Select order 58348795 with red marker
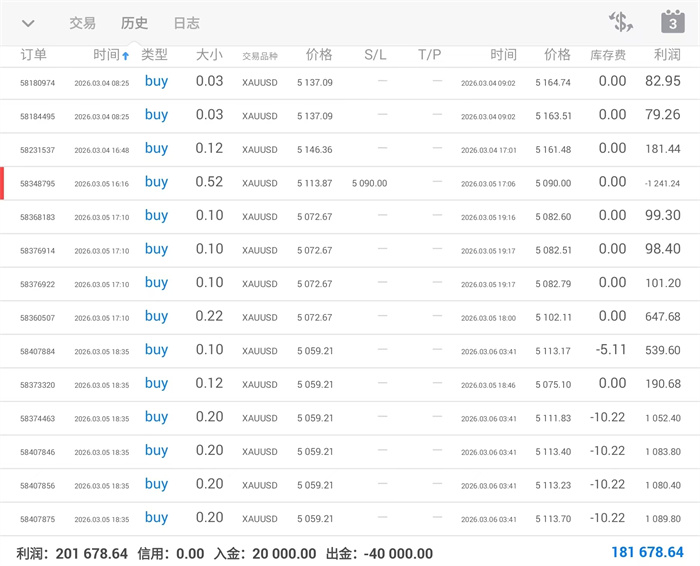This screenshot has width=700, height=566. (x=40, y=184)
